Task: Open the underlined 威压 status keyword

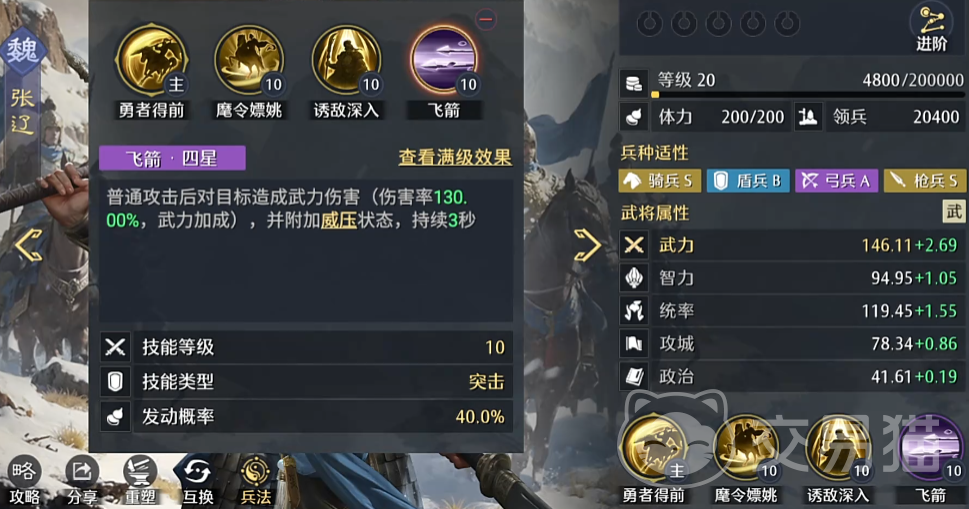Action: [339, 221]
